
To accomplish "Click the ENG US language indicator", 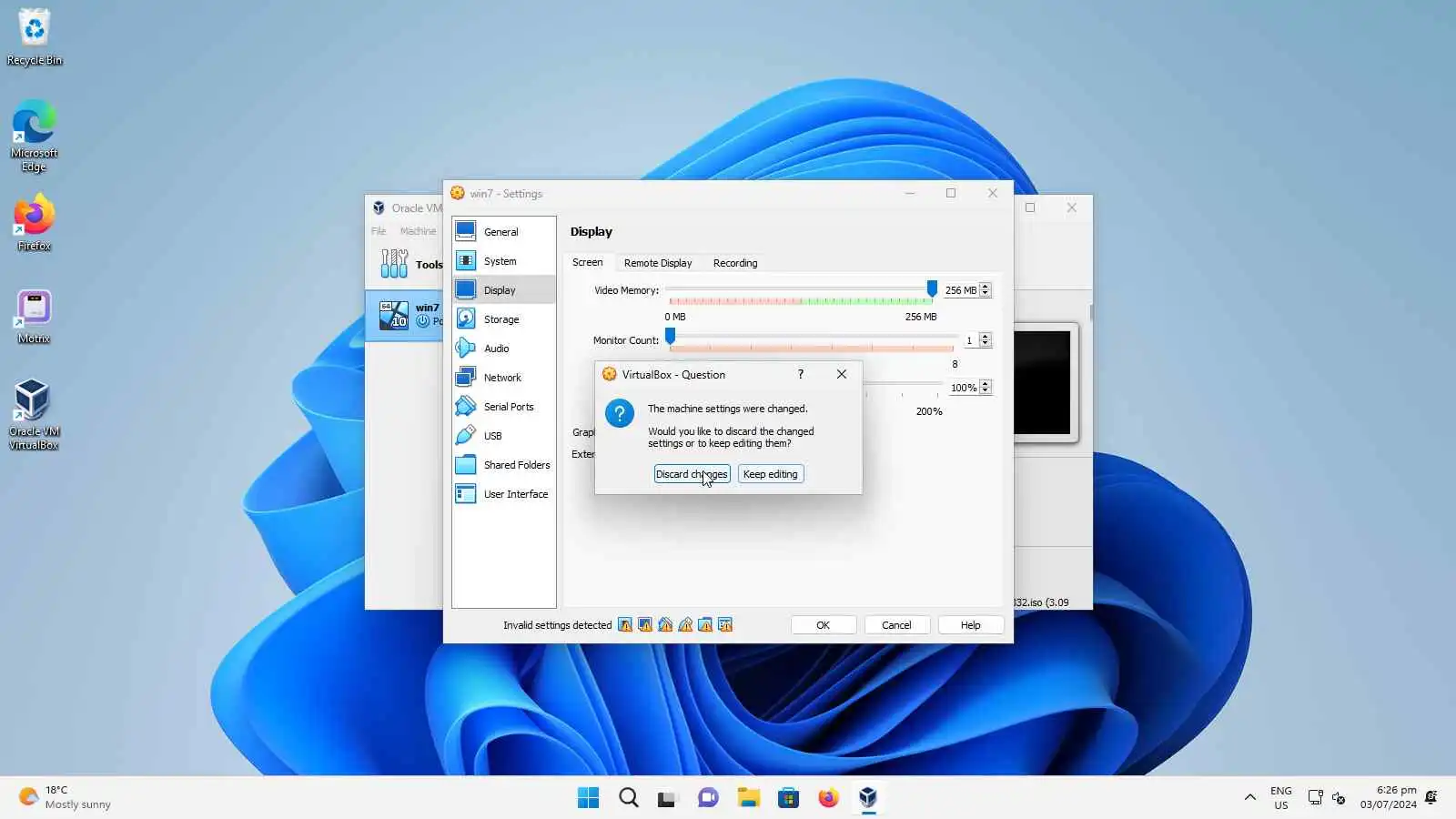I will coord(1281,798).
